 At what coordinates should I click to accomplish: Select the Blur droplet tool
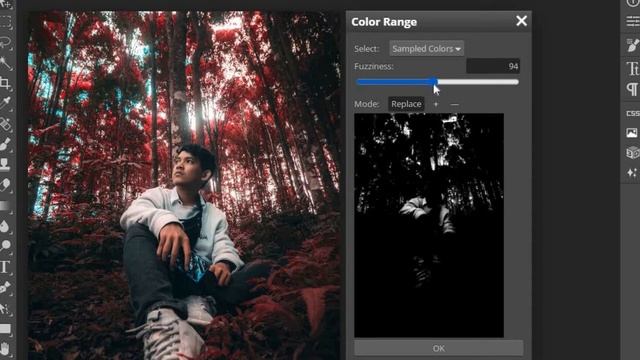tap(5, 226)
